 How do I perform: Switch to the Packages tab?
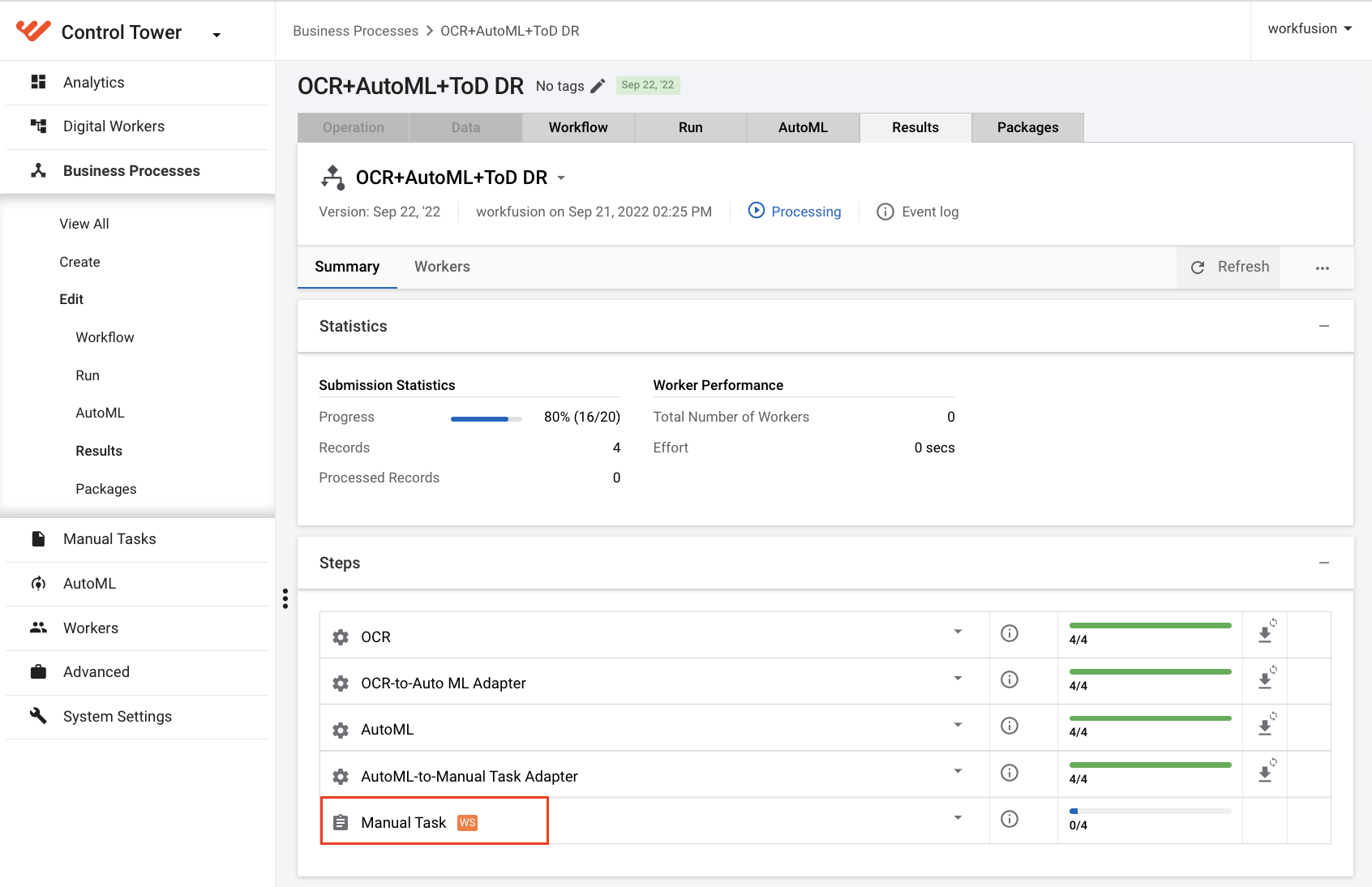[1028, 127]
